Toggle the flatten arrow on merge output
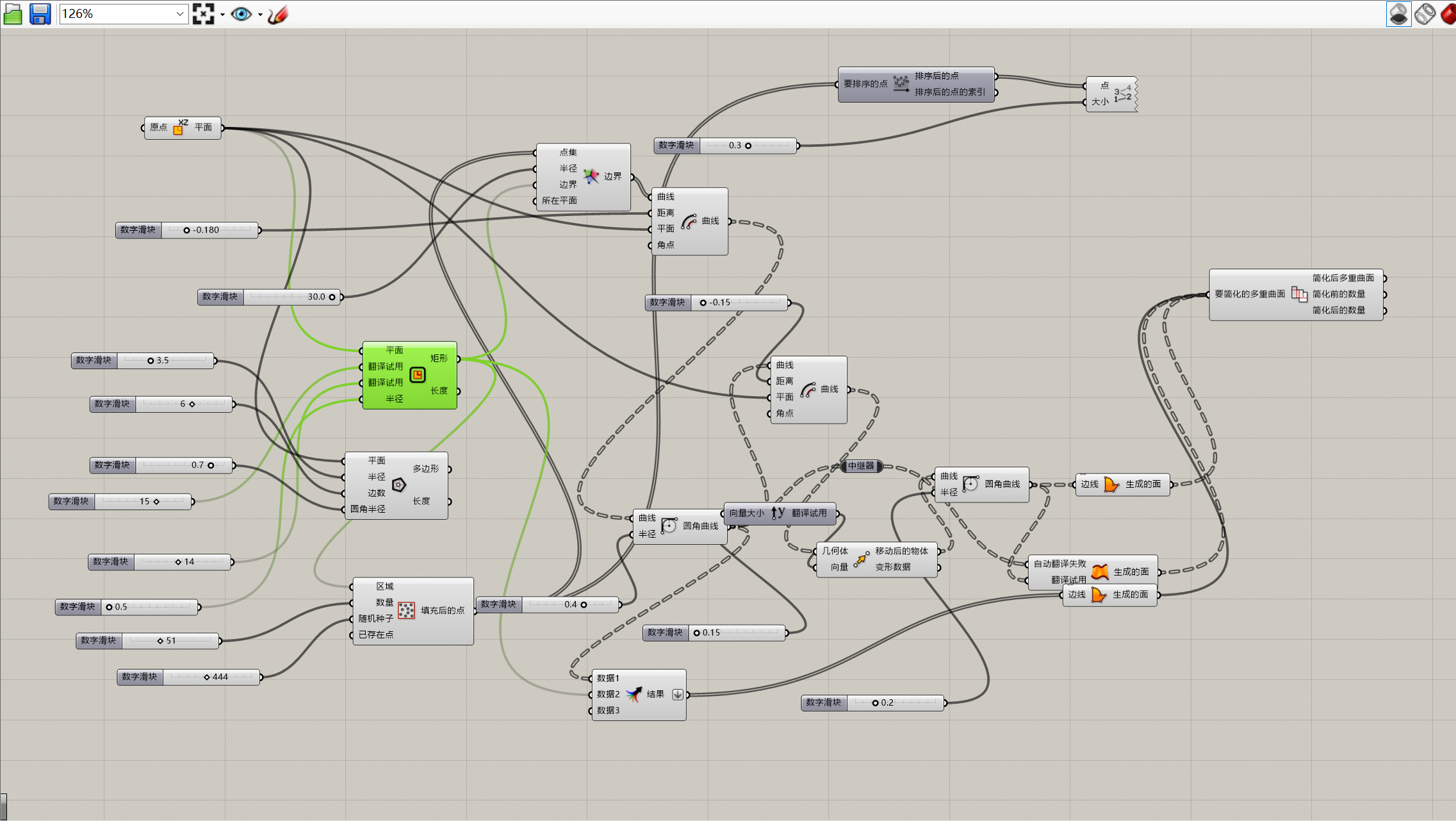 coord(677,695)
